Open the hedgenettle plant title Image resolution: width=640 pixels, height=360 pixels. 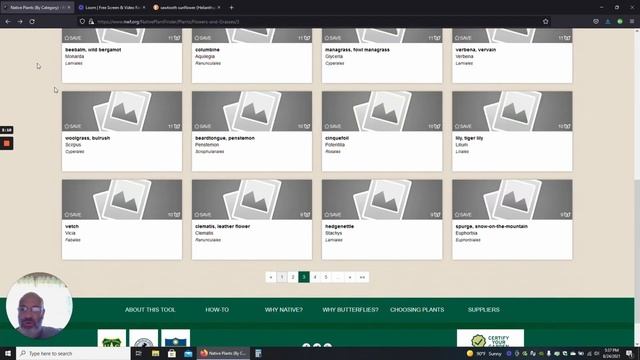click(x=339, y=226)
